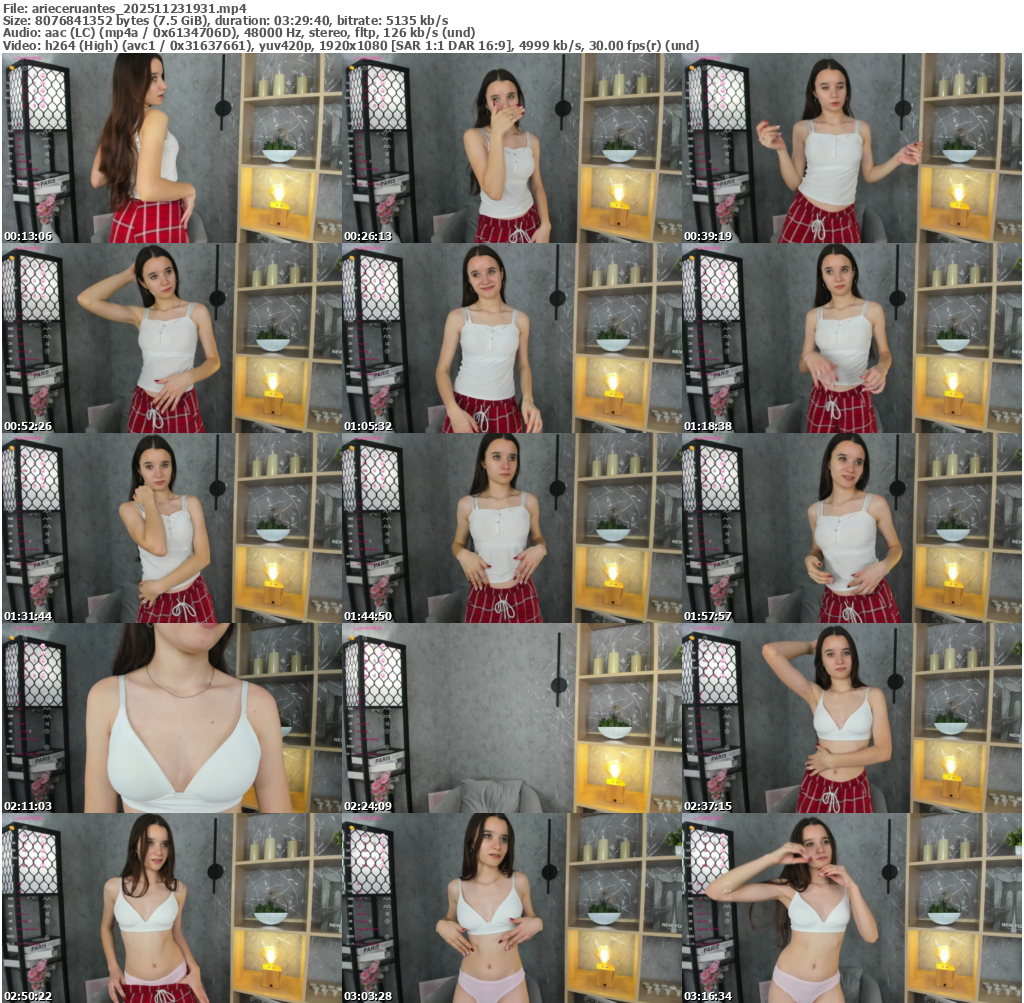Click the frame at 01:57:57
This screenshot has width=1024, height=1003.
(x=851, y=529)
